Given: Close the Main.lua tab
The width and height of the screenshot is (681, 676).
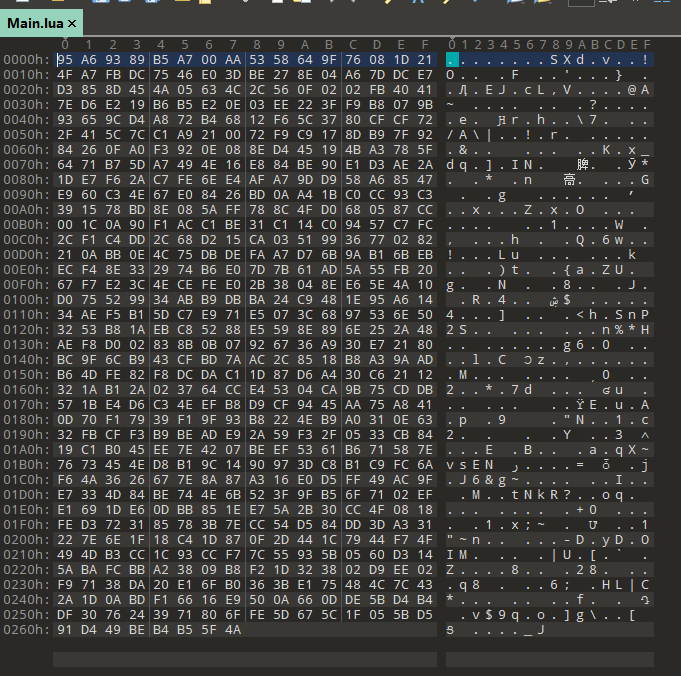Looking at the screenshot, I should pyautogui.click(x=74, y=21).
